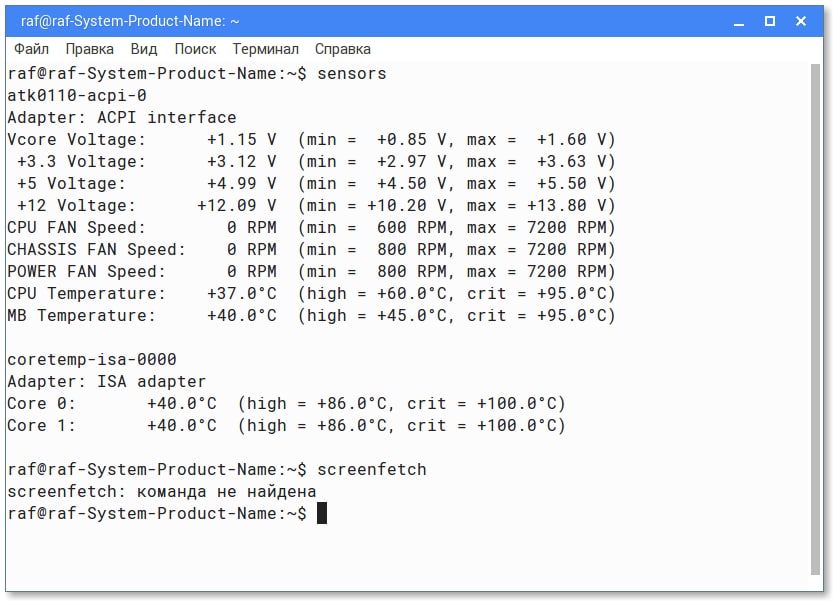This screenshot has width=833, height=601.
Task: Click the 'POWER FAN Speed:' label
Action: point(86,272)
